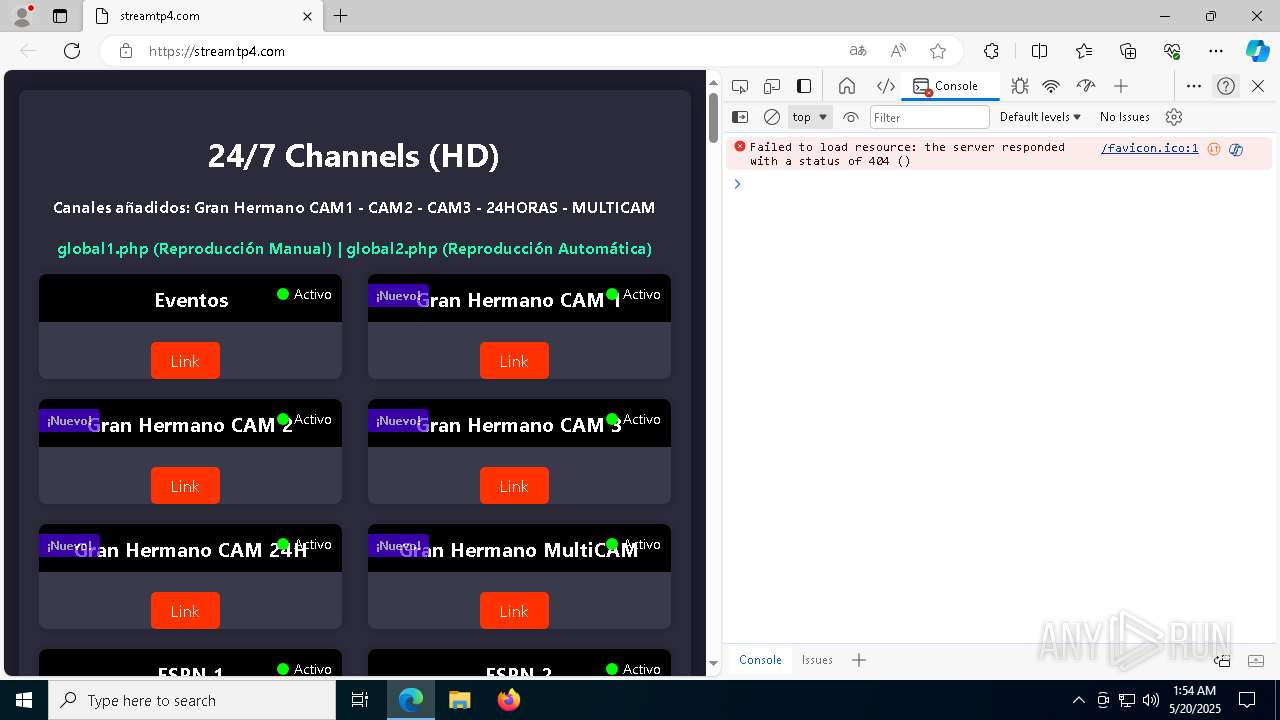Create a live expression with eye icon
This screenshot has height=720, width=1280.
pyautogui.click(x=851, y=117)
